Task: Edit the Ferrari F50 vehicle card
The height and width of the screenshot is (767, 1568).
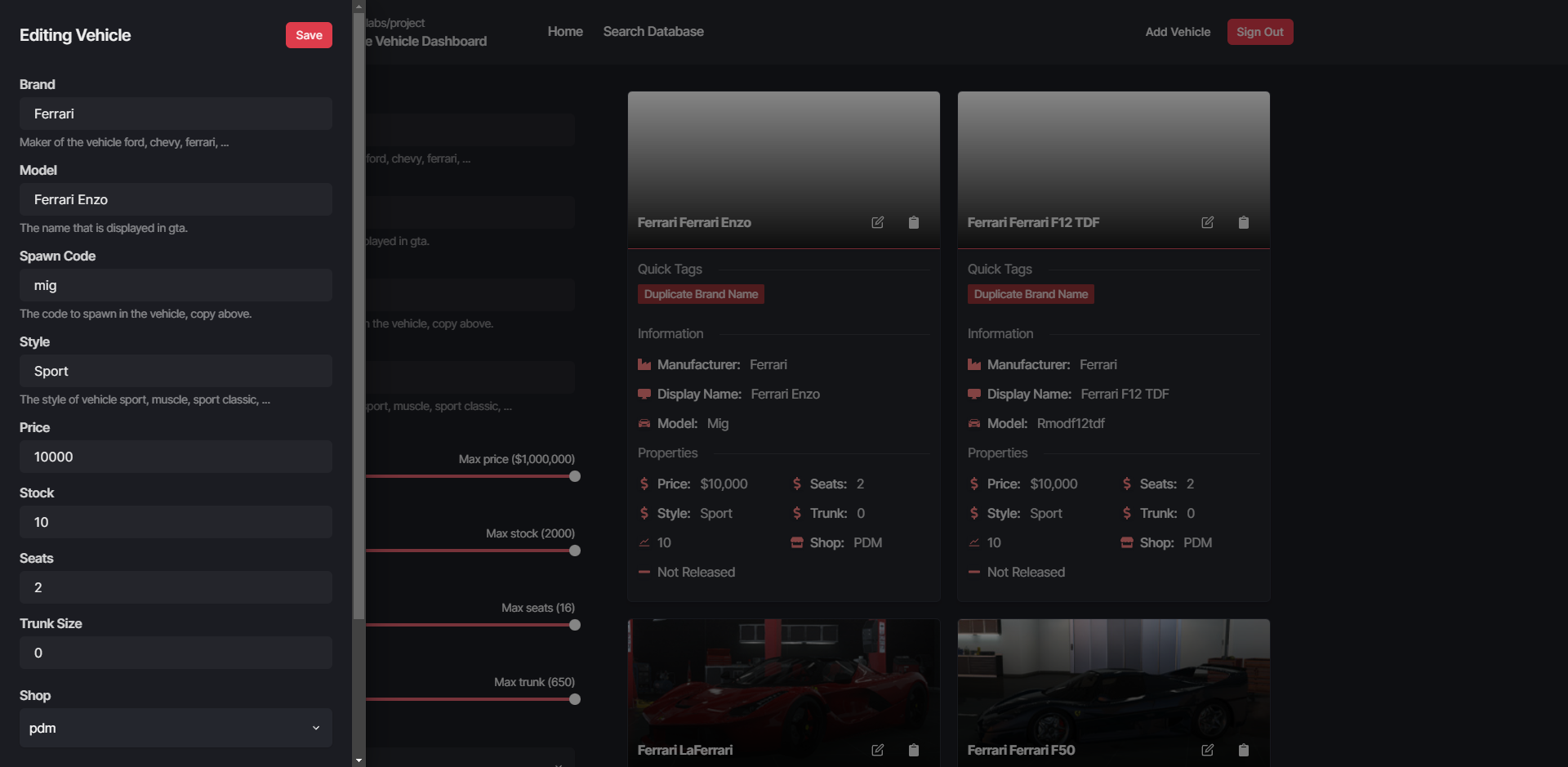Action: point(1208,750)
